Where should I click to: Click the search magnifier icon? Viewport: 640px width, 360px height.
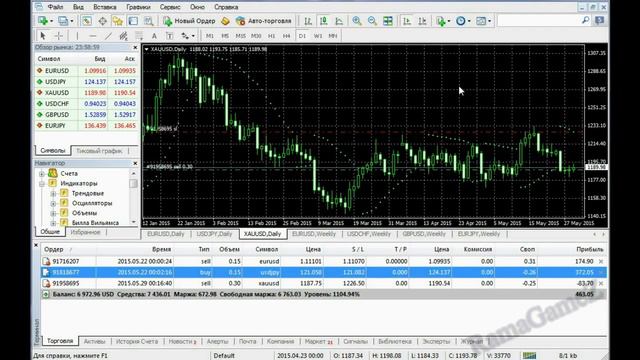pyautogui.click(x=585, y=20)
